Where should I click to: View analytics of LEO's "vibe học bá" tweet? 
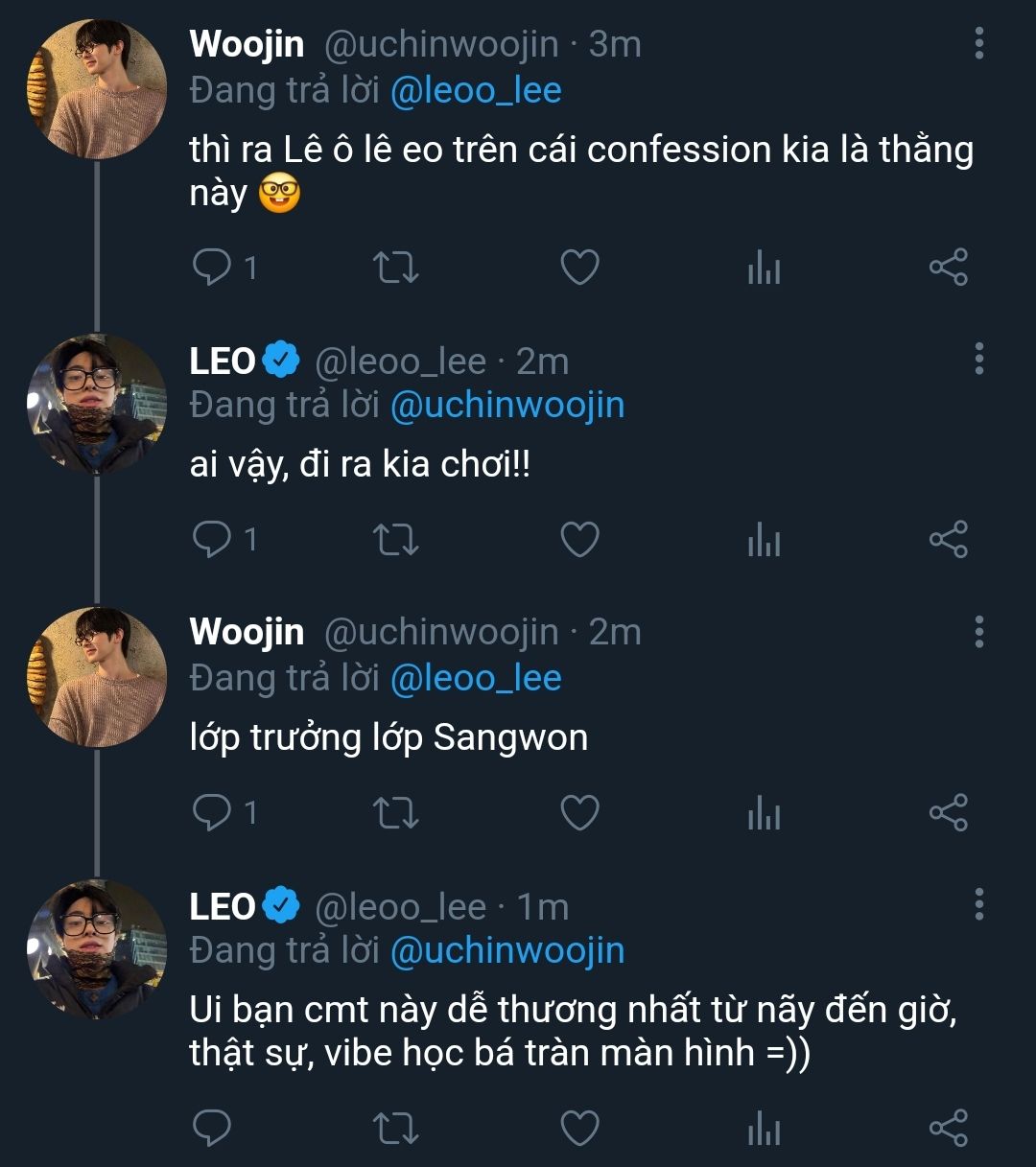tap(764, 1129)
